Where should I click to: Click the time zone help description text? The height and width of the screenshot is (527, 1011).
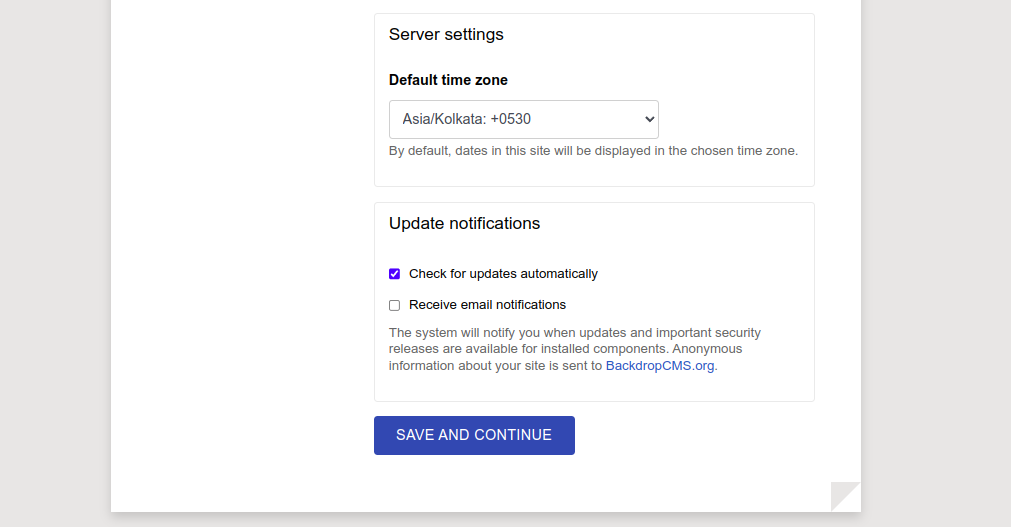pyautogui.click(x=593, y=152)
